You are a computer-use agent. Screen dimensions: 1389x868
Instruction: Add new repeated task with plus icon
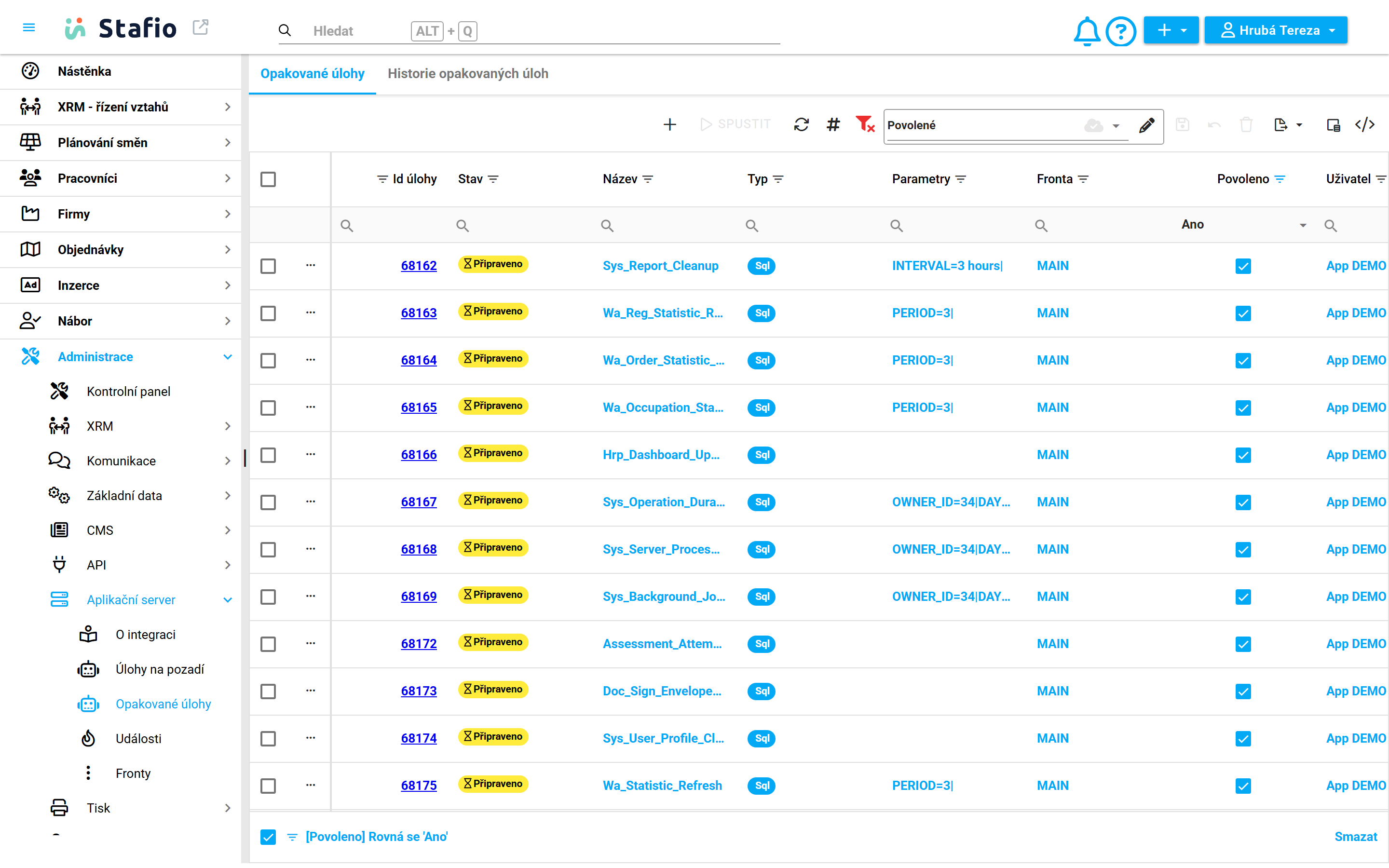pyautogui.click(x=669, y=124)
